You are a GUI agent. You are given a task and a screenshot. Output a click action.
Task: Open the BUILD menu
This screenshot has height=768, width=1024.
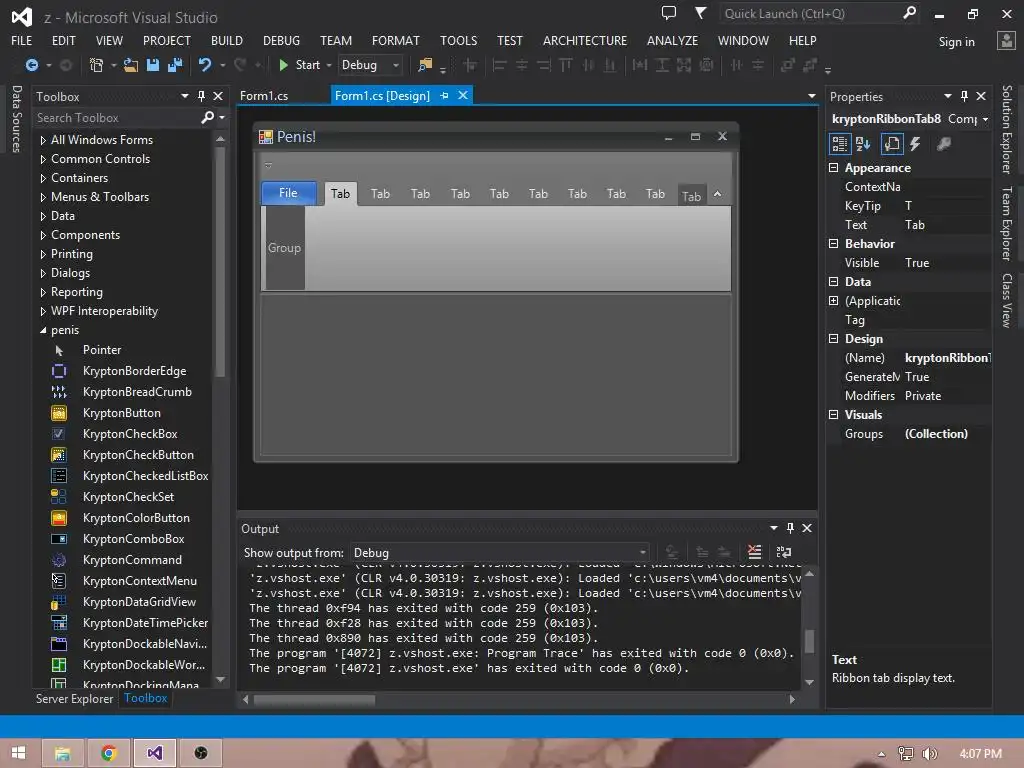[227, 40]
